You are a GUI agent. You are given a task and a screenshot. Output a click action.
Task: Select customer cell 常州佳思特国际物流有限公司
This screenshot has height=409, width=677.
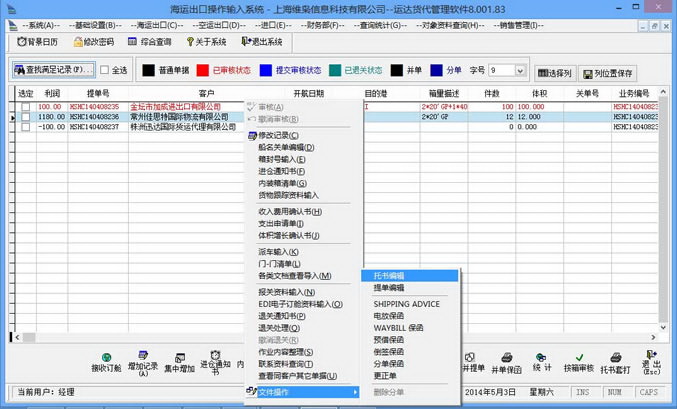click(187, 117)
